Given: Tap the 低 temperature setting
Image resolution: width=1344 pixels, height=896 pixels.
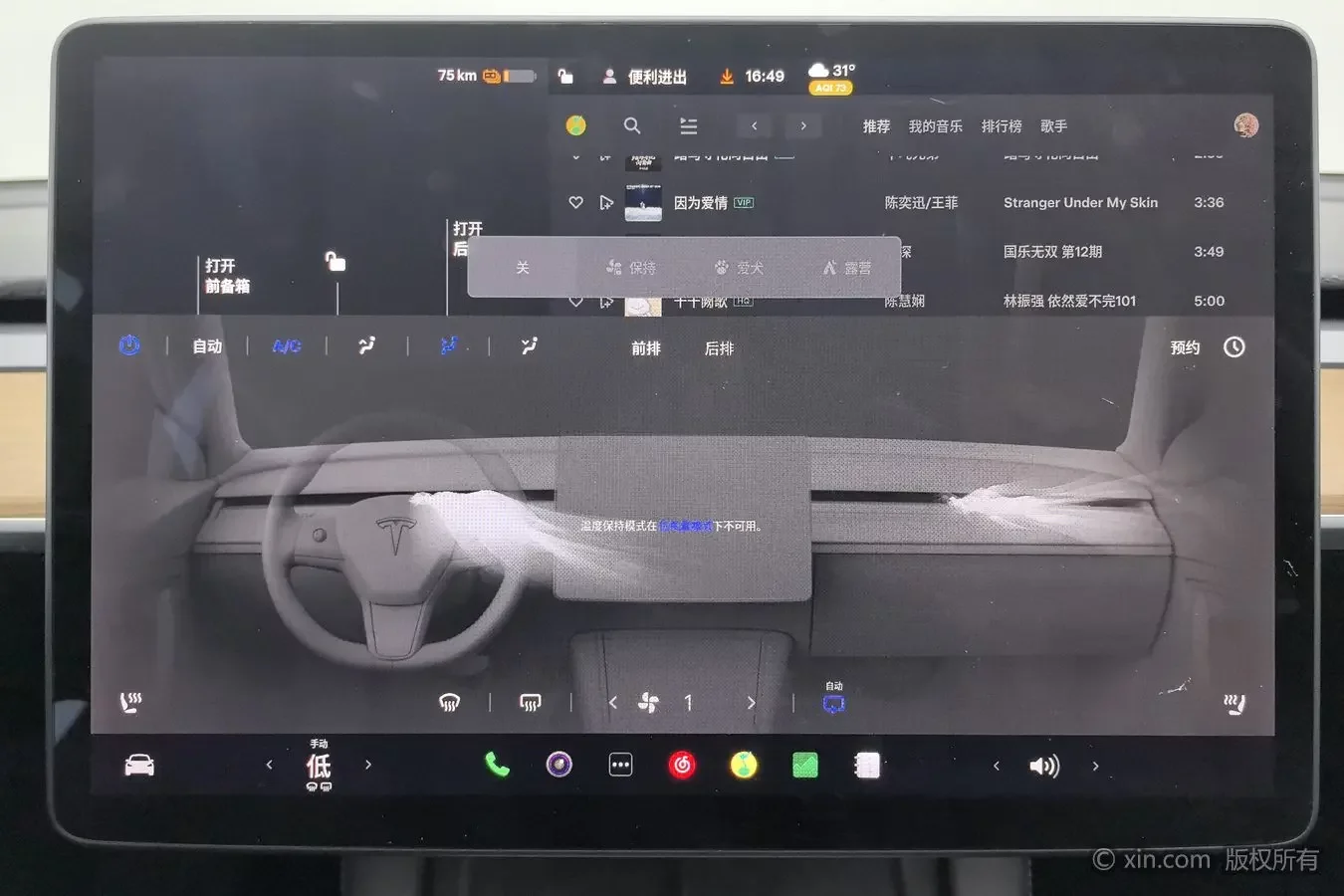Looking at the screenshot, I should pyautogui.click(x=319, y=765).
